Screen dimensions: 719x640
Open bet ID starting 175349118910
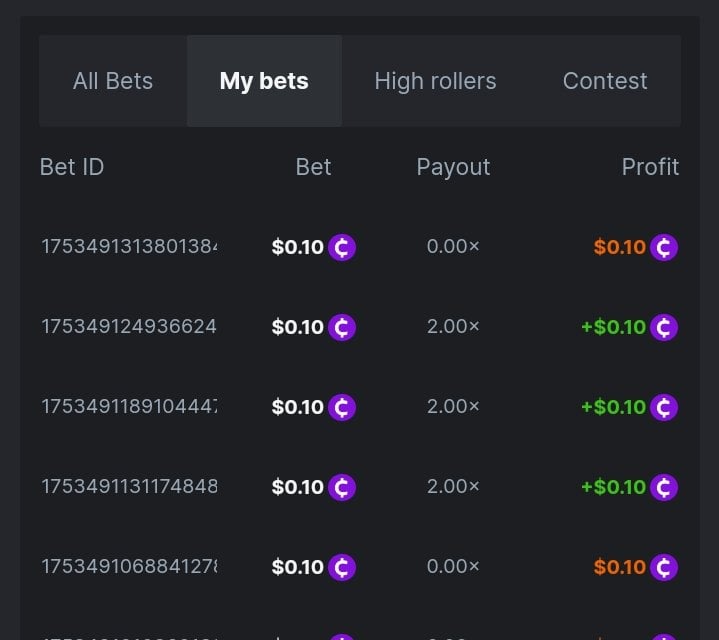[129, 407]
